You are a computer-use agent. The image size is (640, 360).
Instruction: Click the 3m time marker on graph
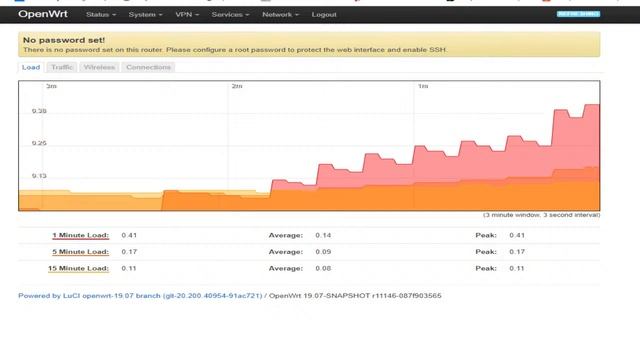point(51,86)
